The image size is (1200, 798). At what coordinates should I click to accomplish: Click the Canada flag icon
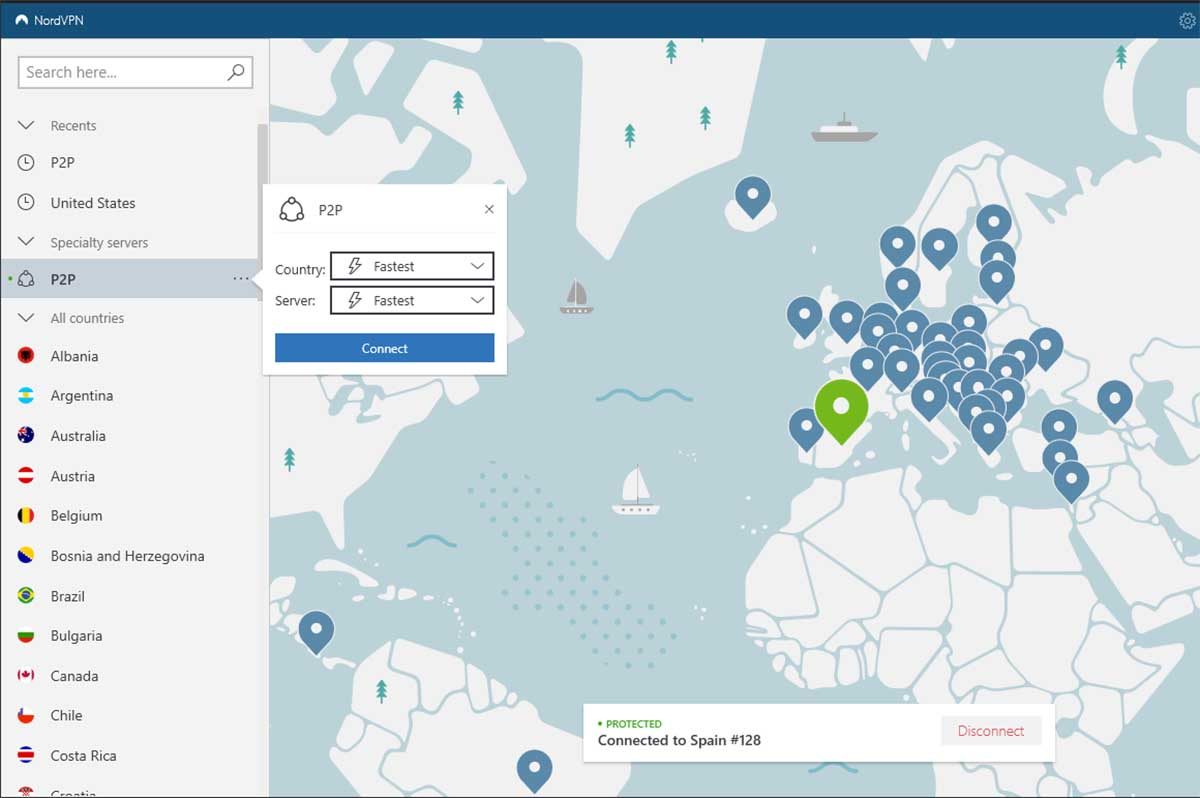tap(26, 676)
